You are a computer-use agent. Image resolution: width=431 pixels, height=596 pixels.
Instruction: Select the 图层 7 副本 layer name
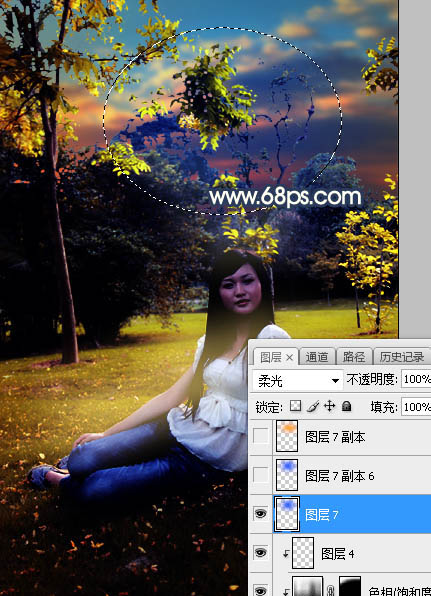pos(335,437)
